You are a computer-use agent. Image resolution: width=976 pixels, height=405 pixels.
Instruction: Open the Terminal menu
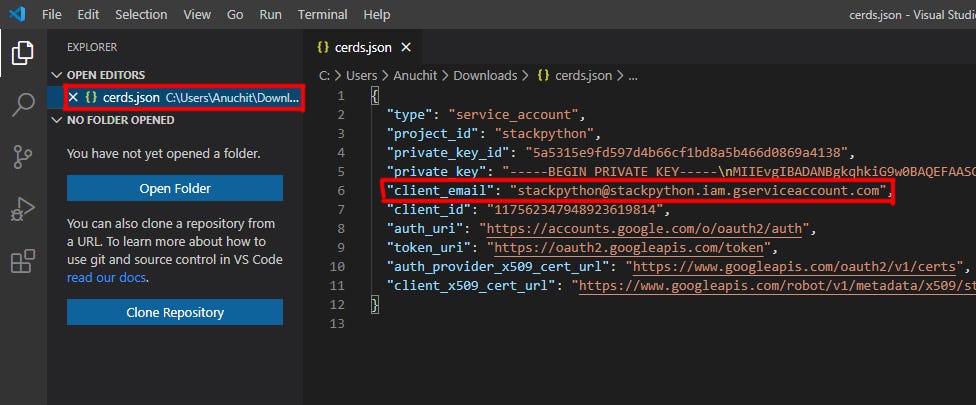coord(324,14)
